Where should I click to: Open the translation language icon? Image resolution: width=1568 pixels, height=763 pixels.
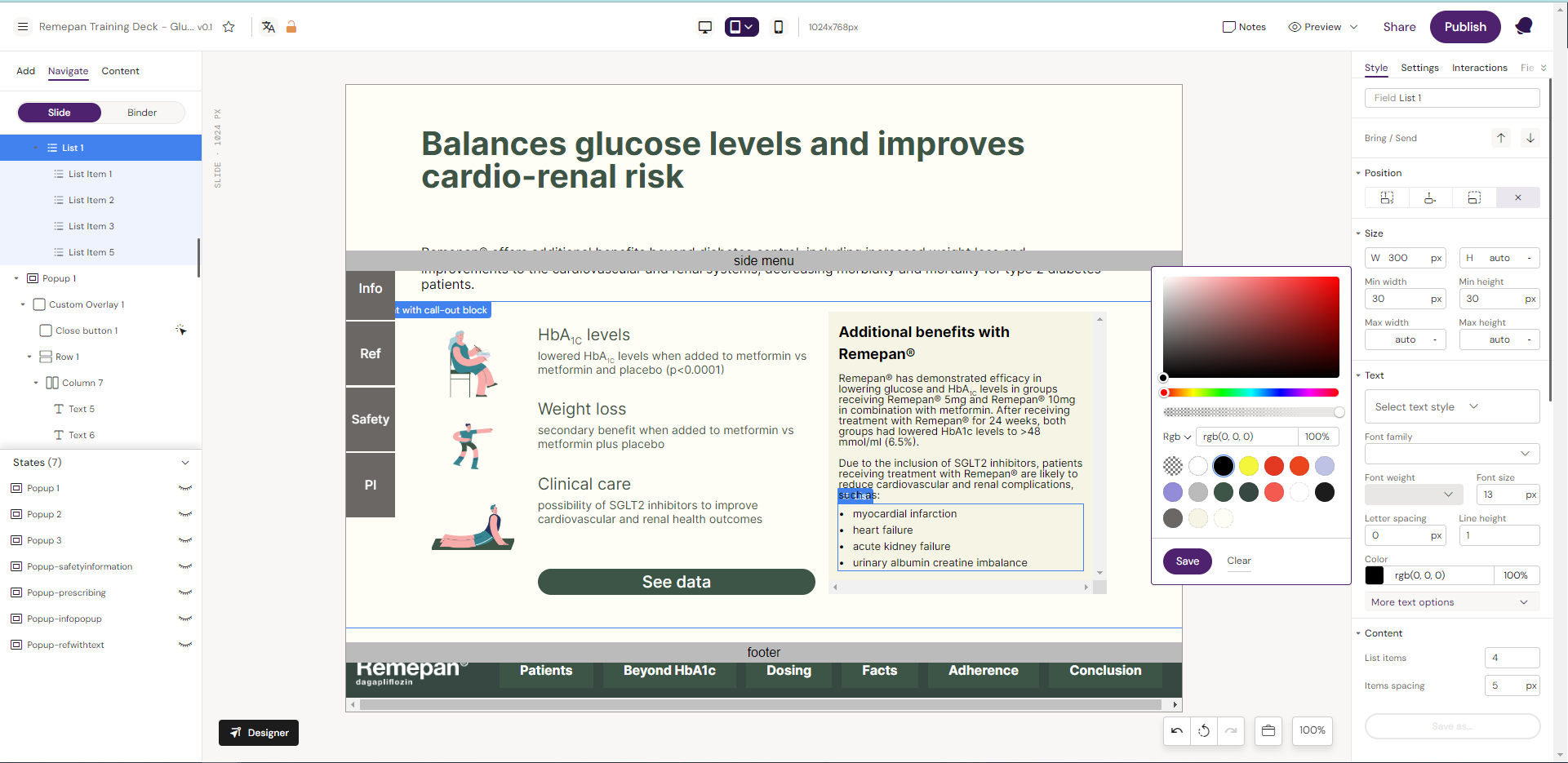pyautogui.click(x=269, y=27)
